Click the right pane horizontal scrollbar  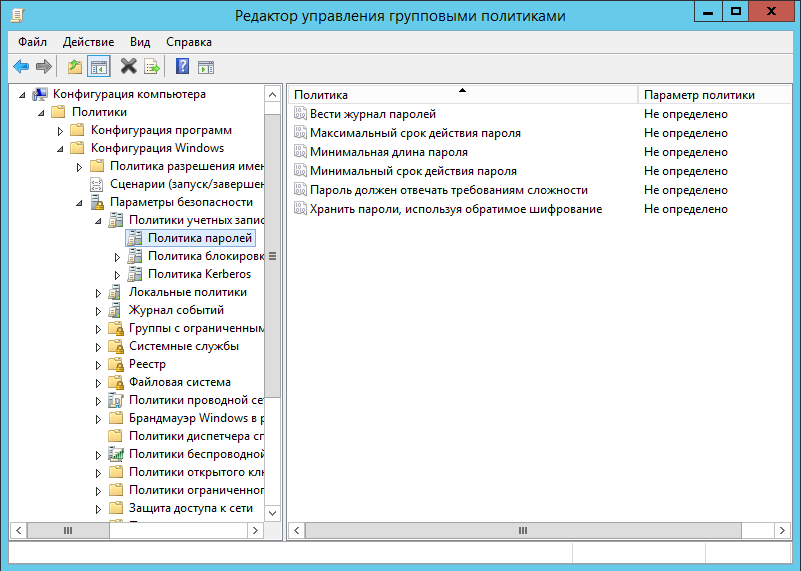pos(522,530)
